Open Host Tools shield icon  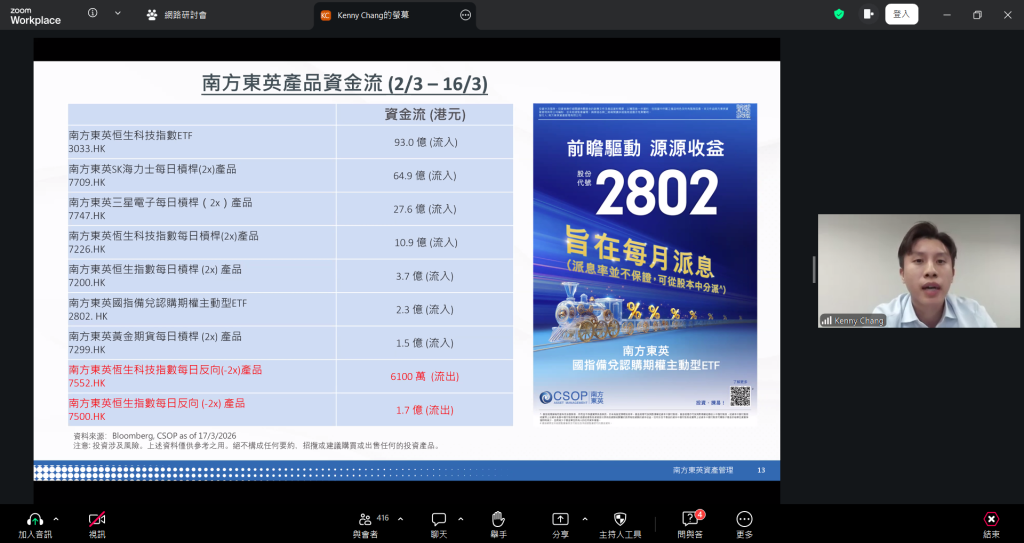pos(619,519)
